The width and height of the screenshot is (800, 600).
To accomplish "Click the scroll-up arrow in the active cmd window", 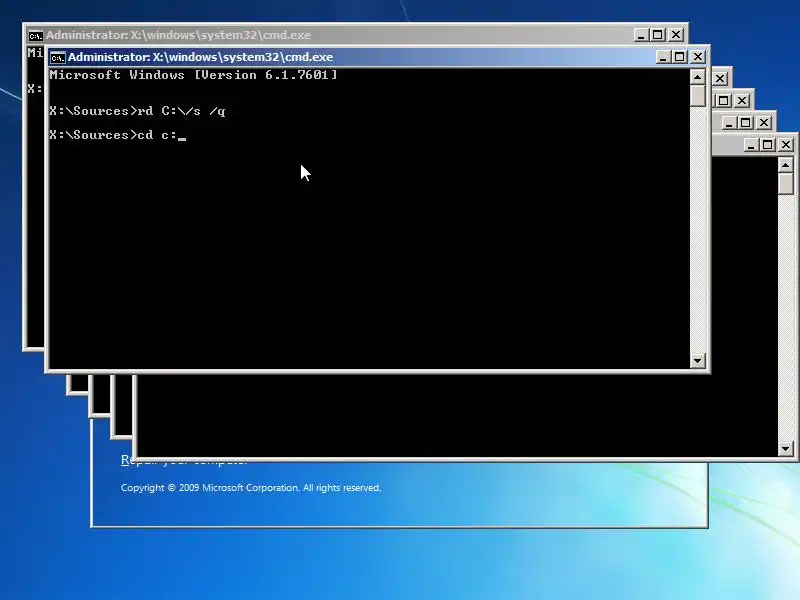I will click(x=697, y=77).
